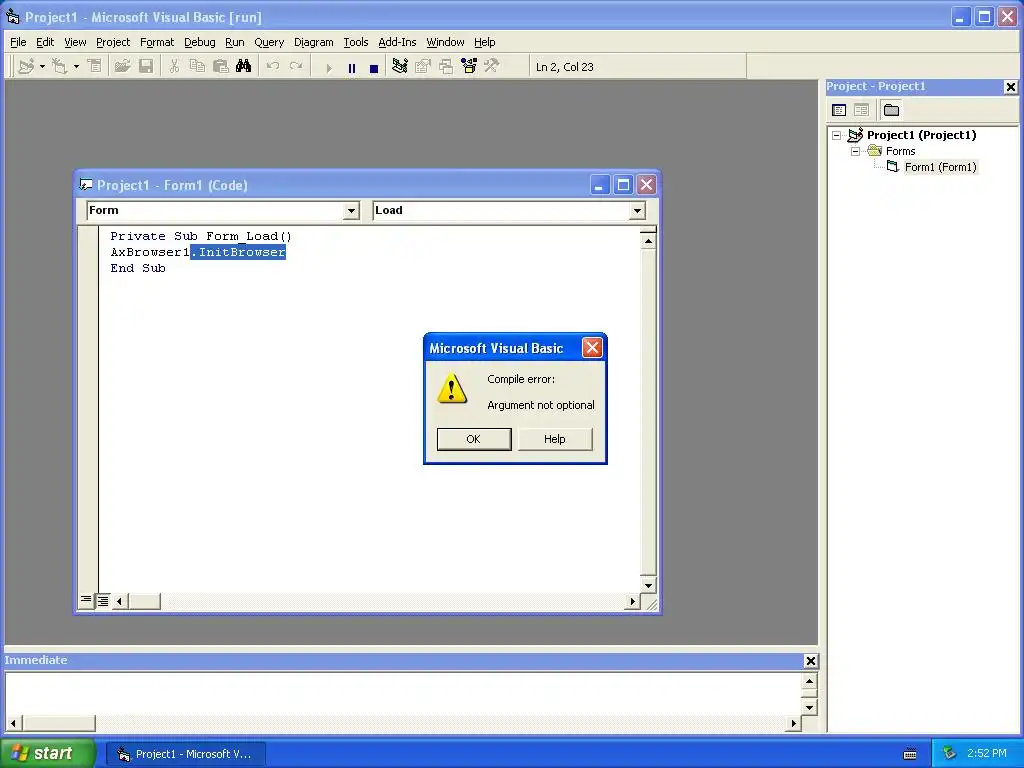
Task: Click Immediate window scroll down arrow
Action: [809, 708]
